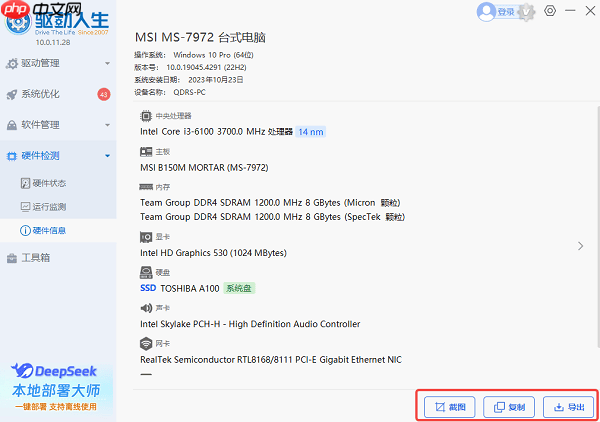Click the app version 10.0.11.28 text
The width and height of the screenshot is (600, 422).
(x=53, y=42)
